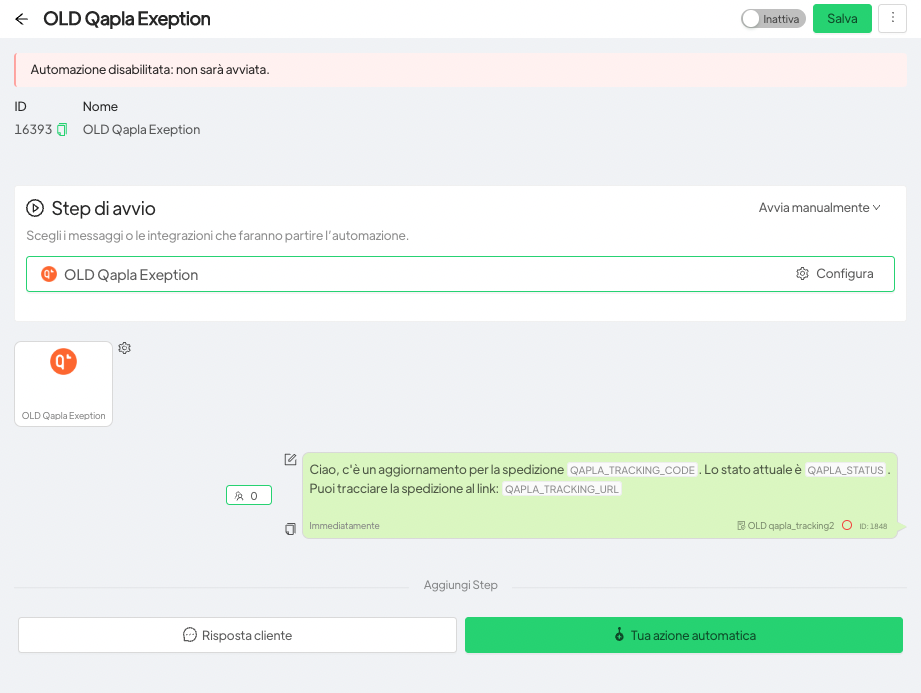
Task: Click Configura for the trigger
Action: point(835,274)
